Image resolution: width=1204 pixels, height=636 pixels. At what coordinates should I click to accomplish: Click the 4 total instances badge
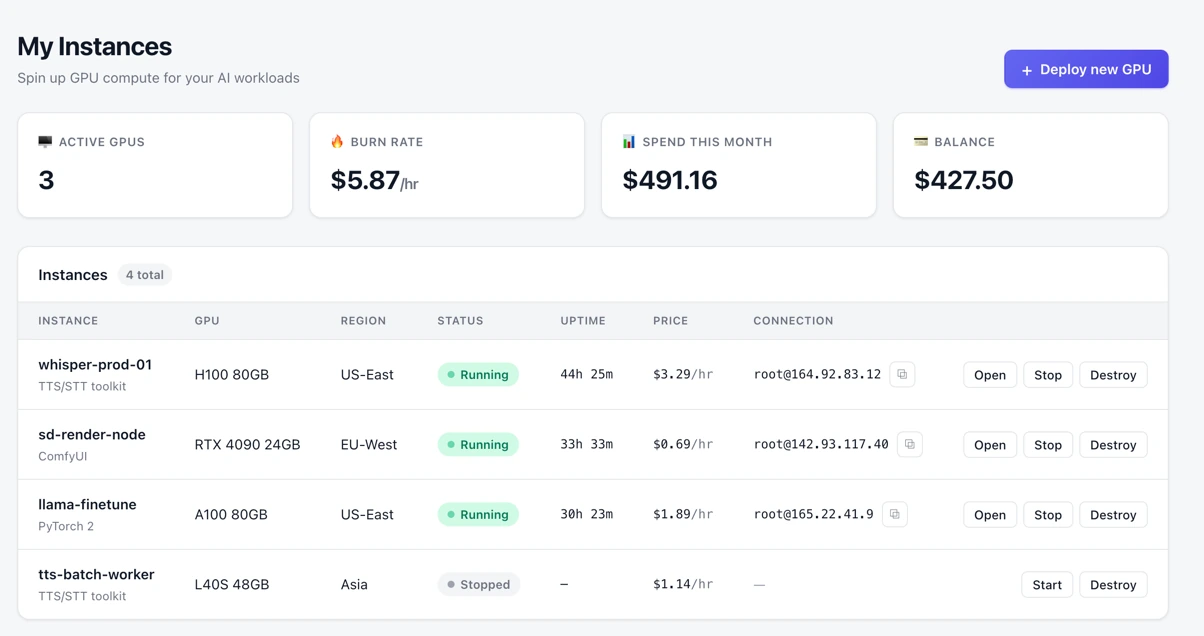tap(145, 275)
